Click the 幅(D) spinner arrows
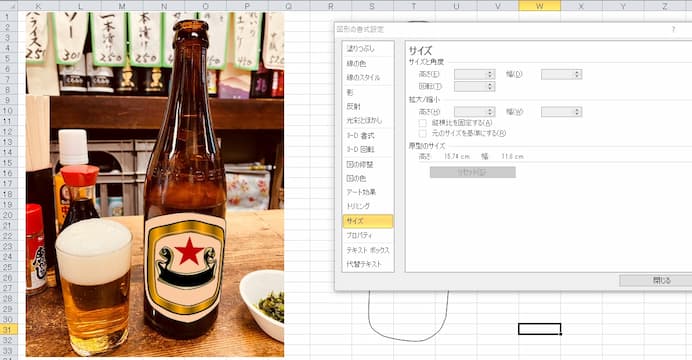 (577, 74)
